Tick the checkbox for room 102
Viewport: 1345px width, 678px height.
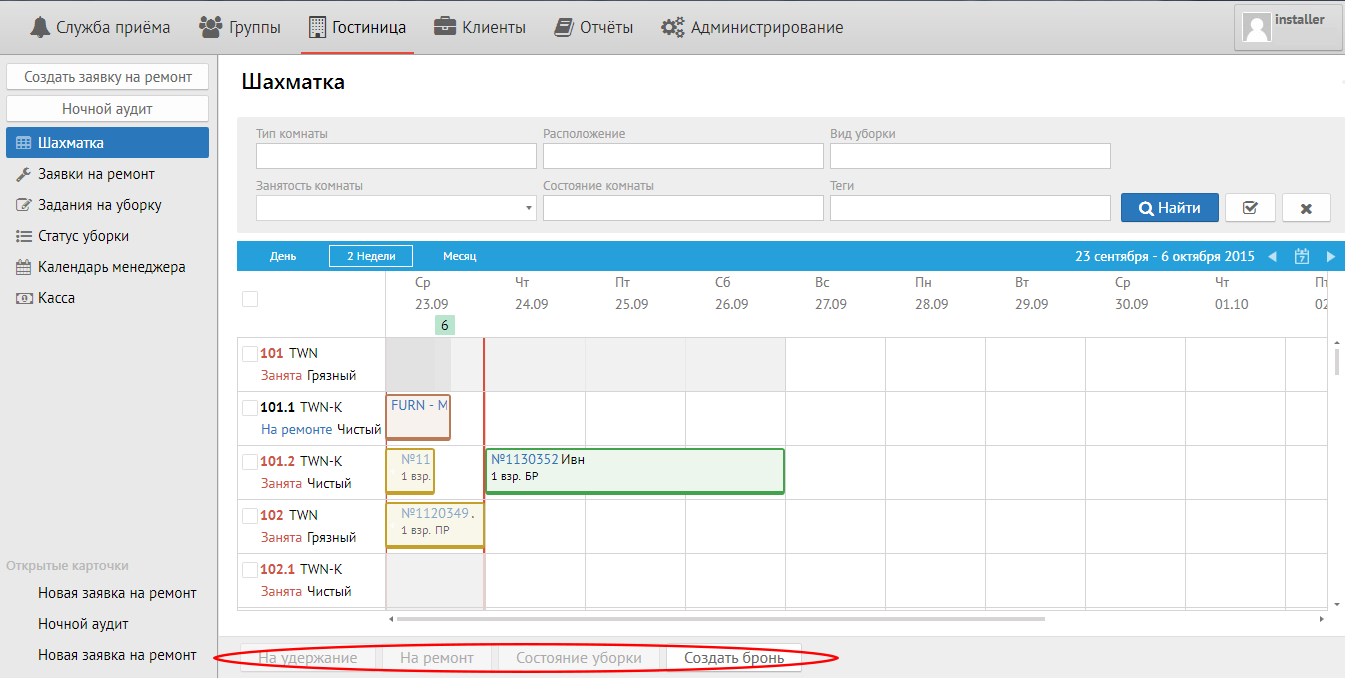coord(250,515)
